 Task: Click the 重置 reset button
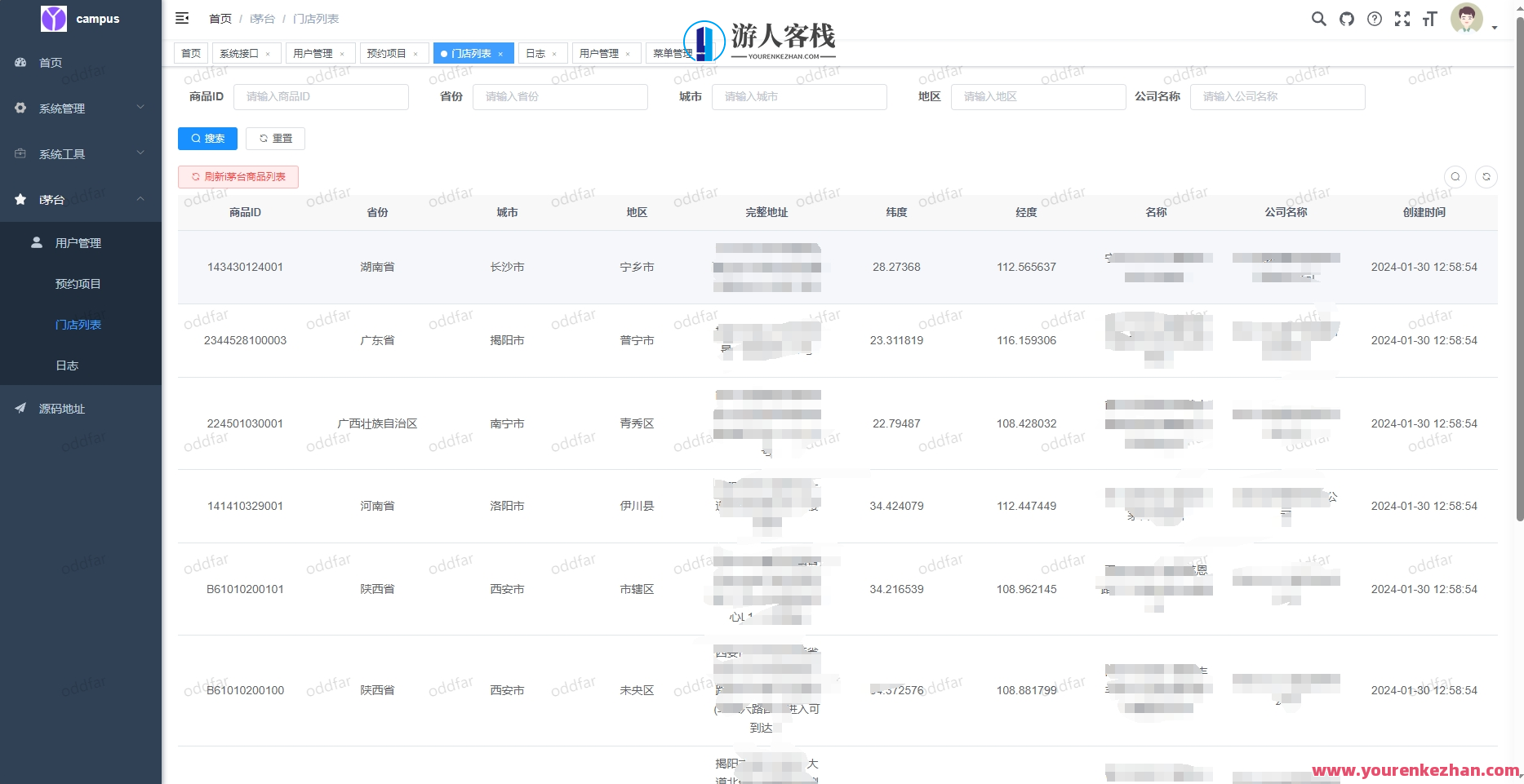coord(275,138)
